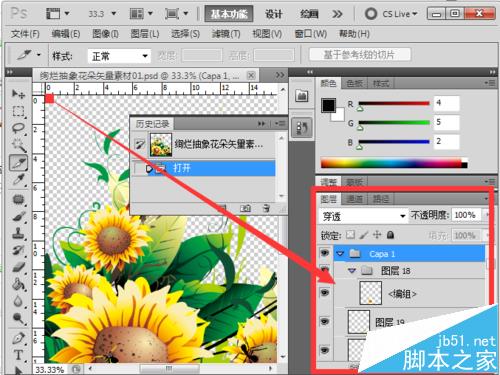Toggle lock image pixels brush icon
500x375 pixels.
pos(364,235)
